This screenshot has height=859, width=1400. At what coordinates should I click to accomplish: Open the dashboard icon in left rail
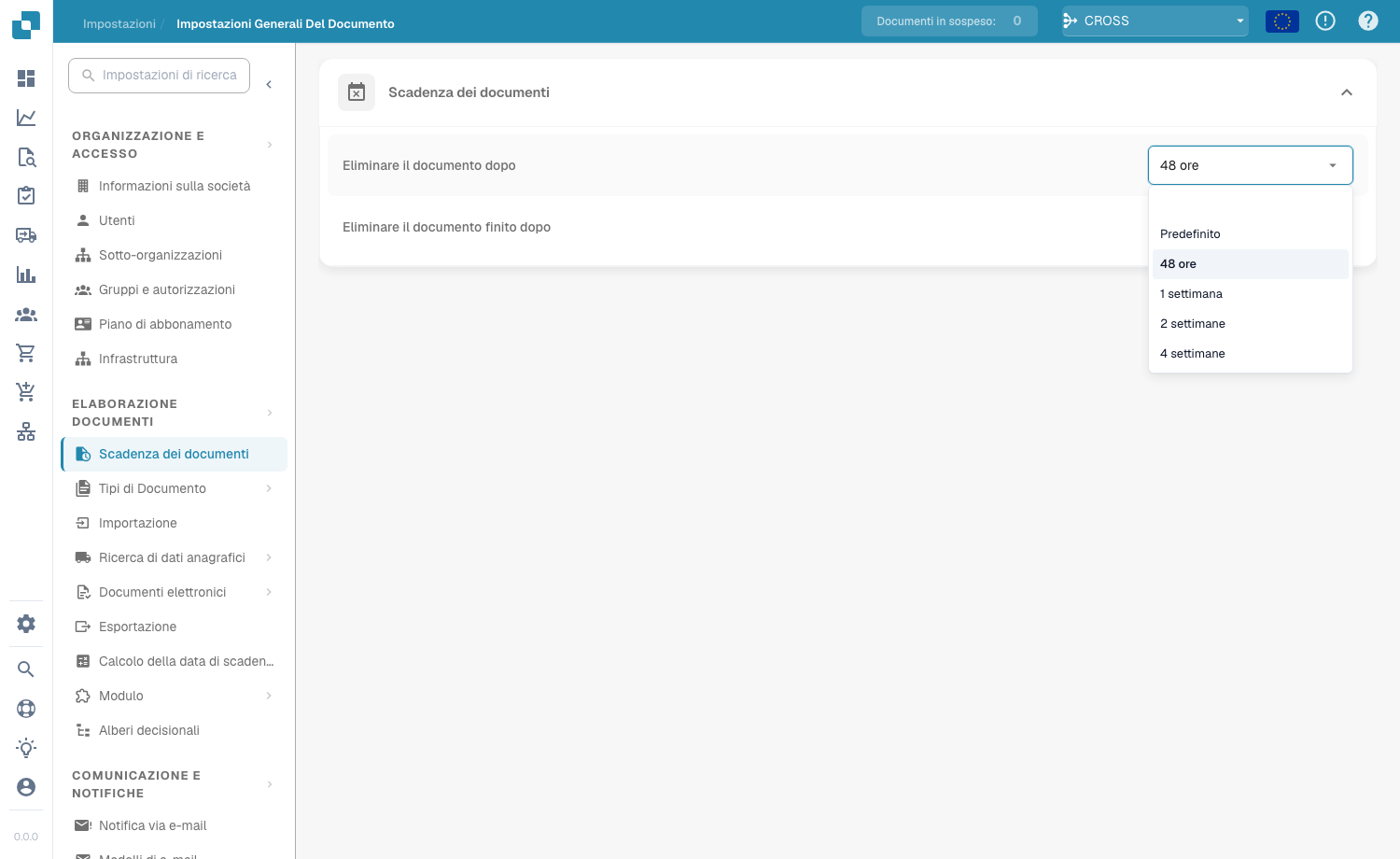pos(26,78)
